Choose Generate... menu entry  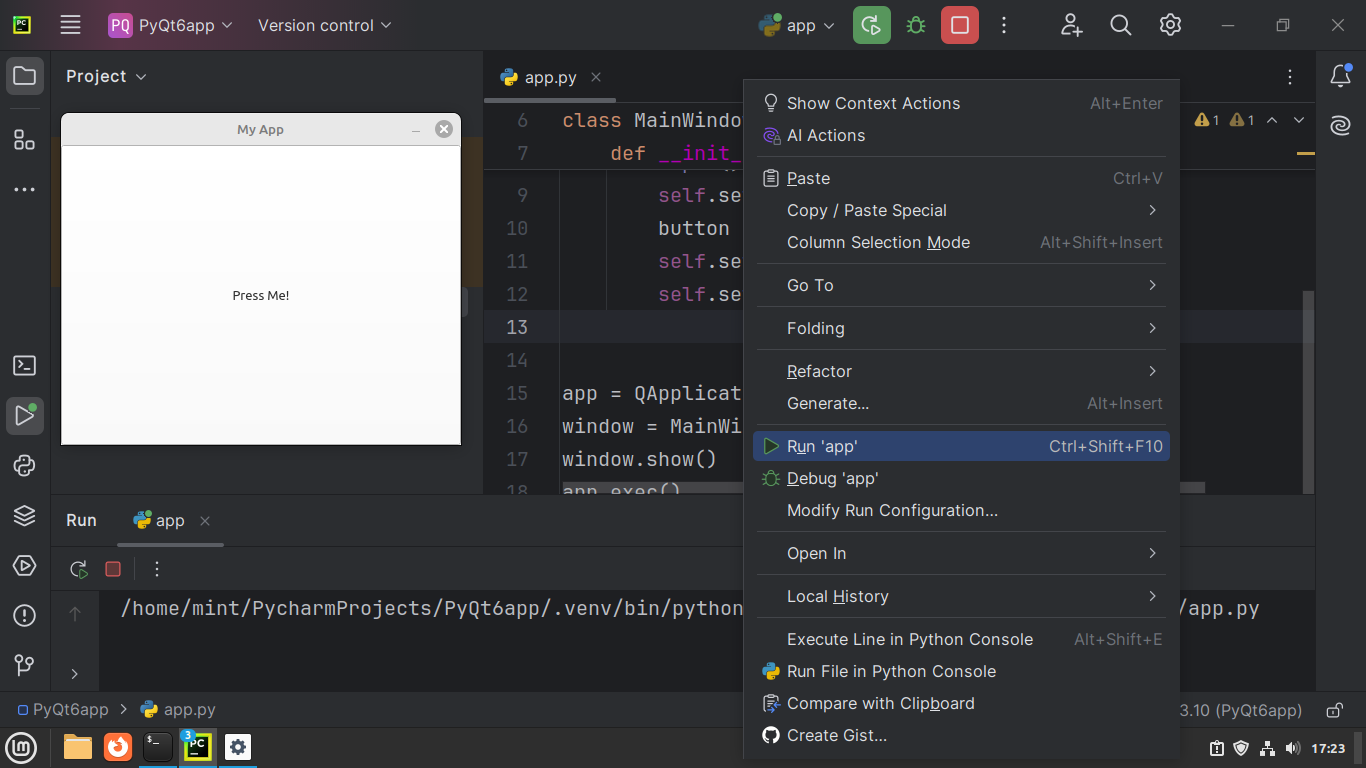click(961, 403)
